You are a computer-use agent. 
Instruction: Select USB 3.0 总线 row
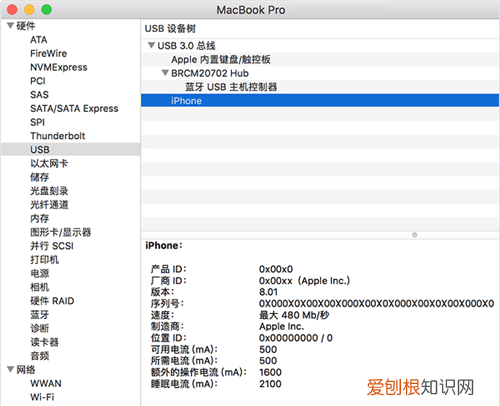pyautogui.click(x=320, y=45)
